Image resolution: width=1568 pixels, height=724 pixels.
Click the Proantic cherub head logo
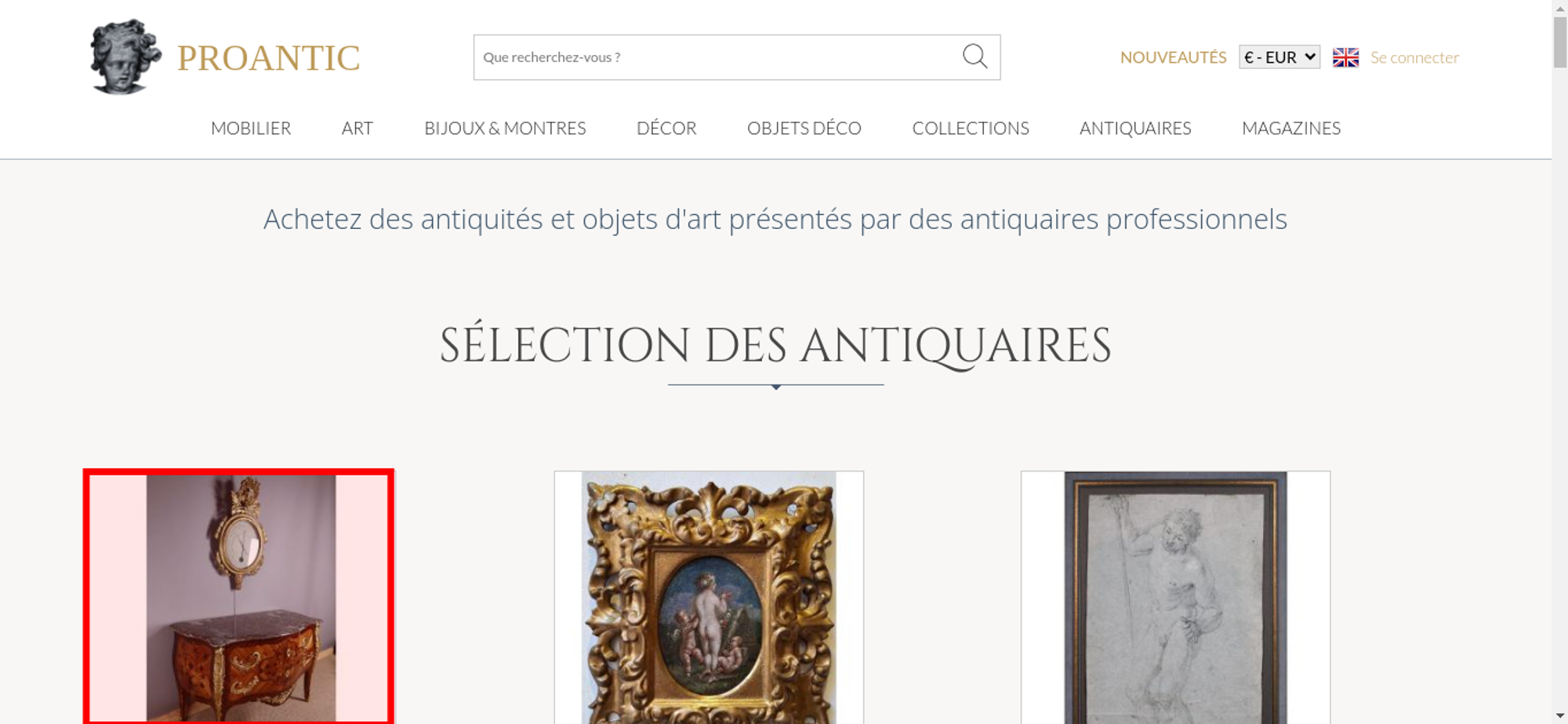point(125,56)
